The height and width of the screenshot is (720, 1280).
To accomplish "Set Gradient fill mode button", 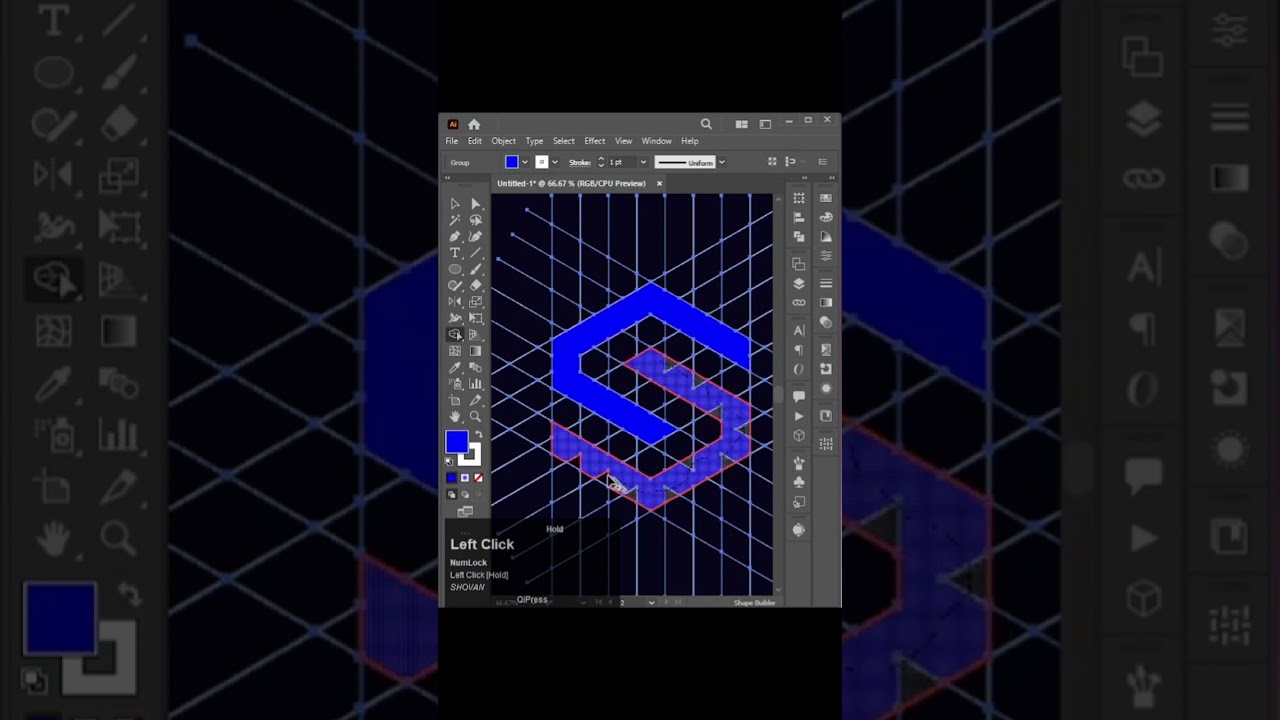I will click(465, 478).
